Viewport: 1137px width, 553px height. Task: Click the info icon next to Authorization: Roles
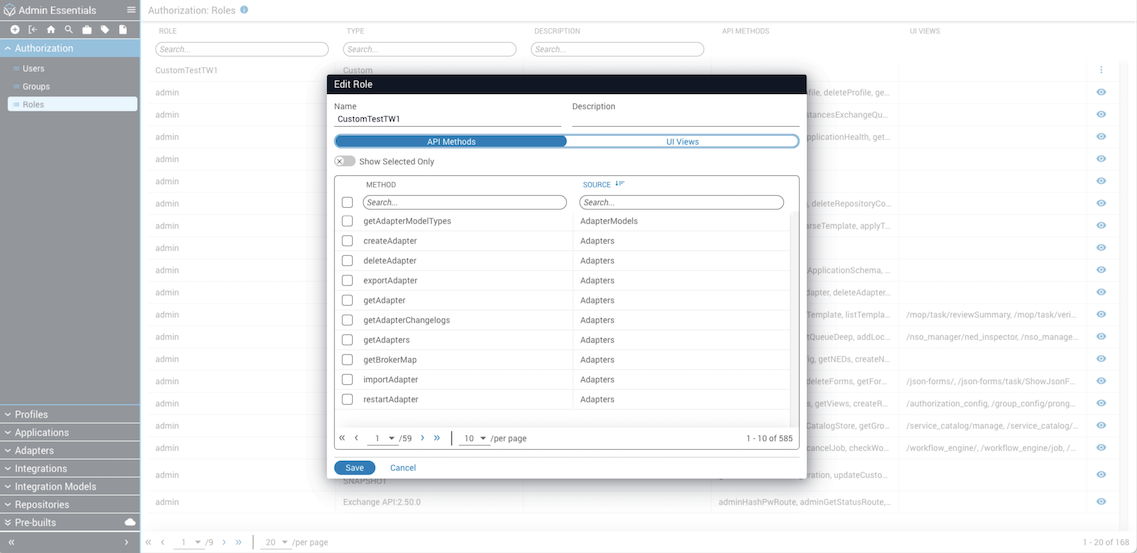click(244, 10)
